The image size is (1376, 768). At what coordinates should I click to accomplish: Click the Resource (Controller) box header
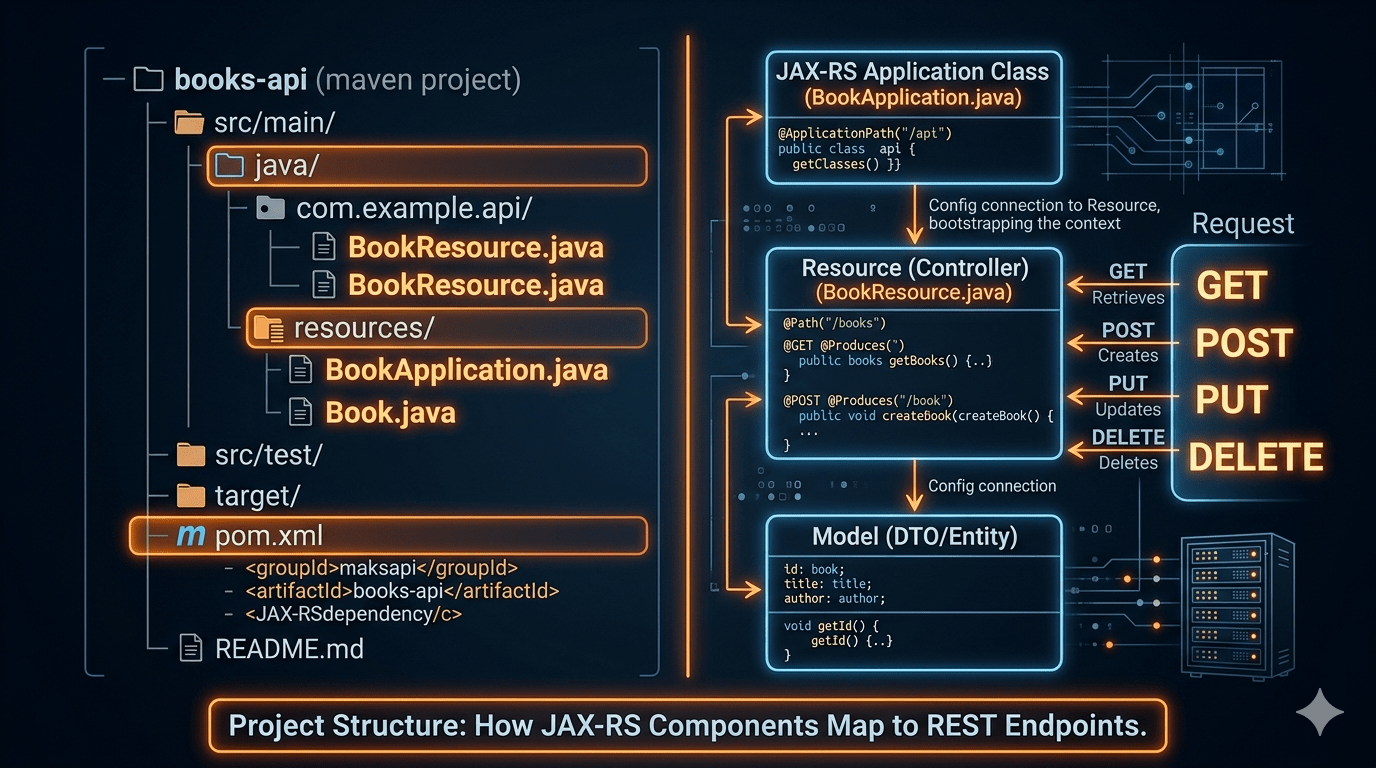pos(914,280)
